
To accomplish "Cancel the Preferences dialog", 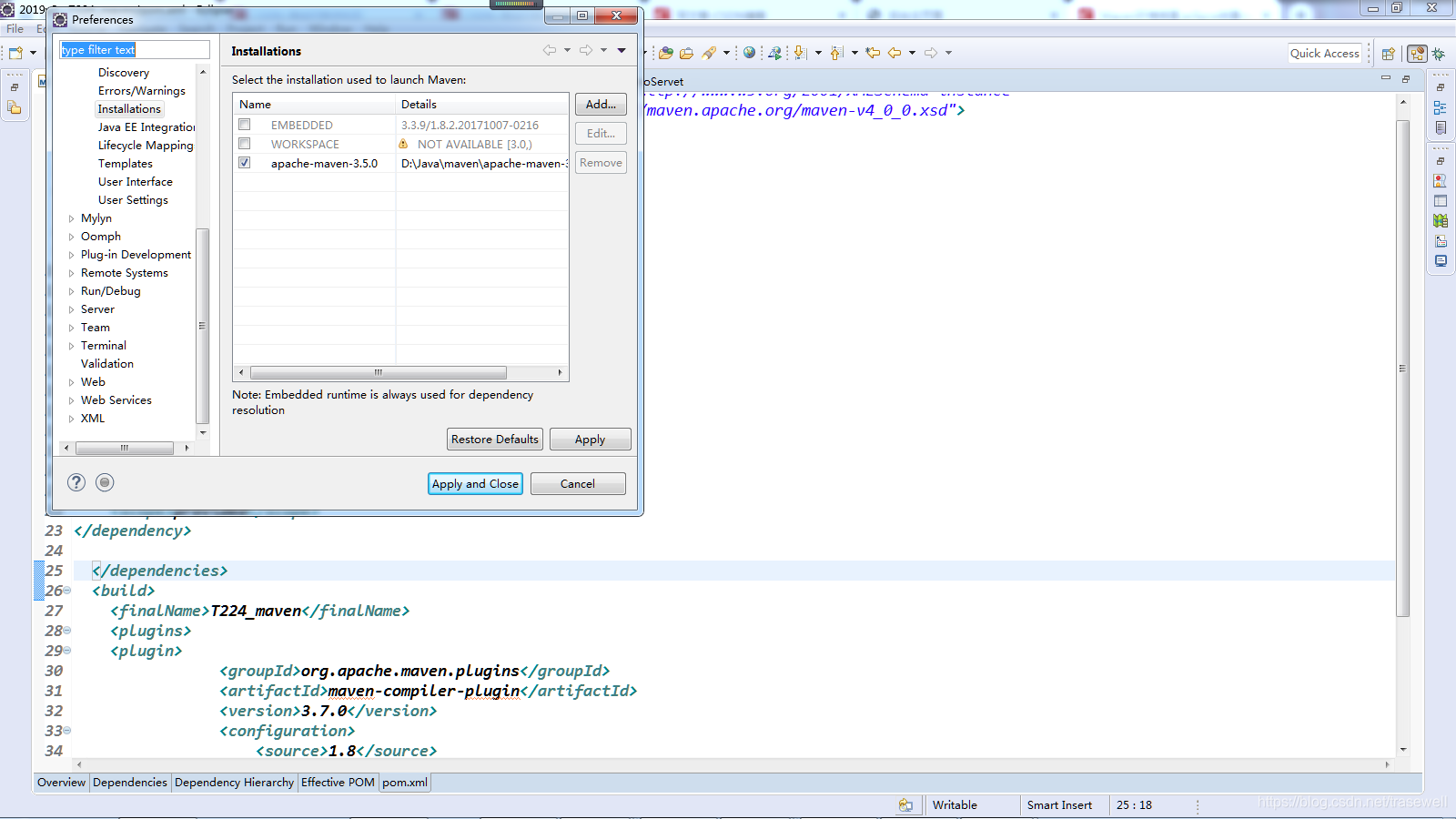I will pos(578,484).
